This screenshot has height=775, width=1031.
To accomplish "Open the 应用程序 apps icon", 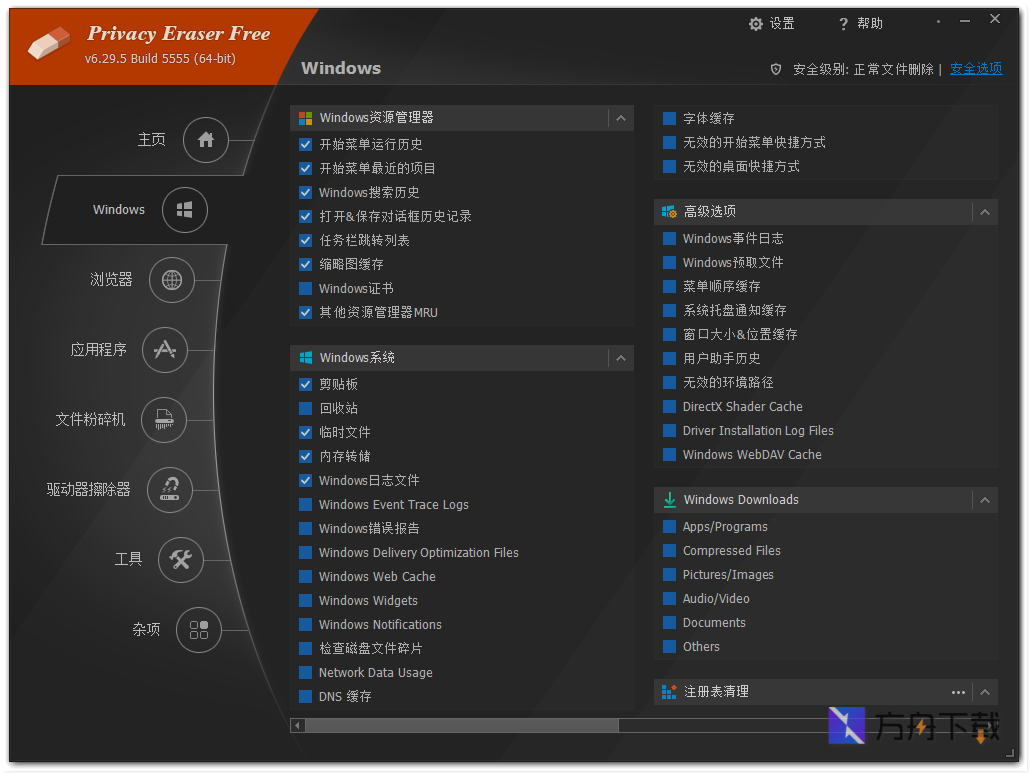I will (165, 350).
